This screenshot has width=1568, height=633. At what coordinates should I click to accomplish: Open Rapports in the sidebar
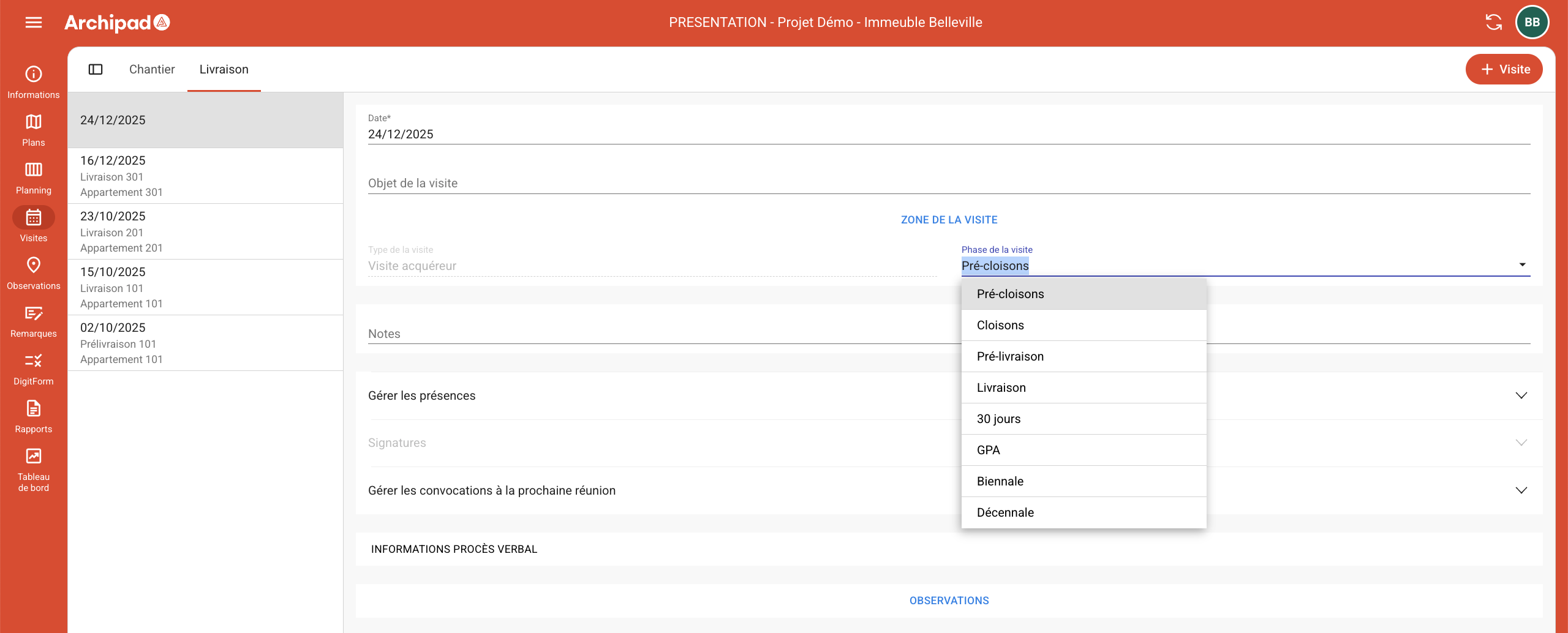(34, 416)
